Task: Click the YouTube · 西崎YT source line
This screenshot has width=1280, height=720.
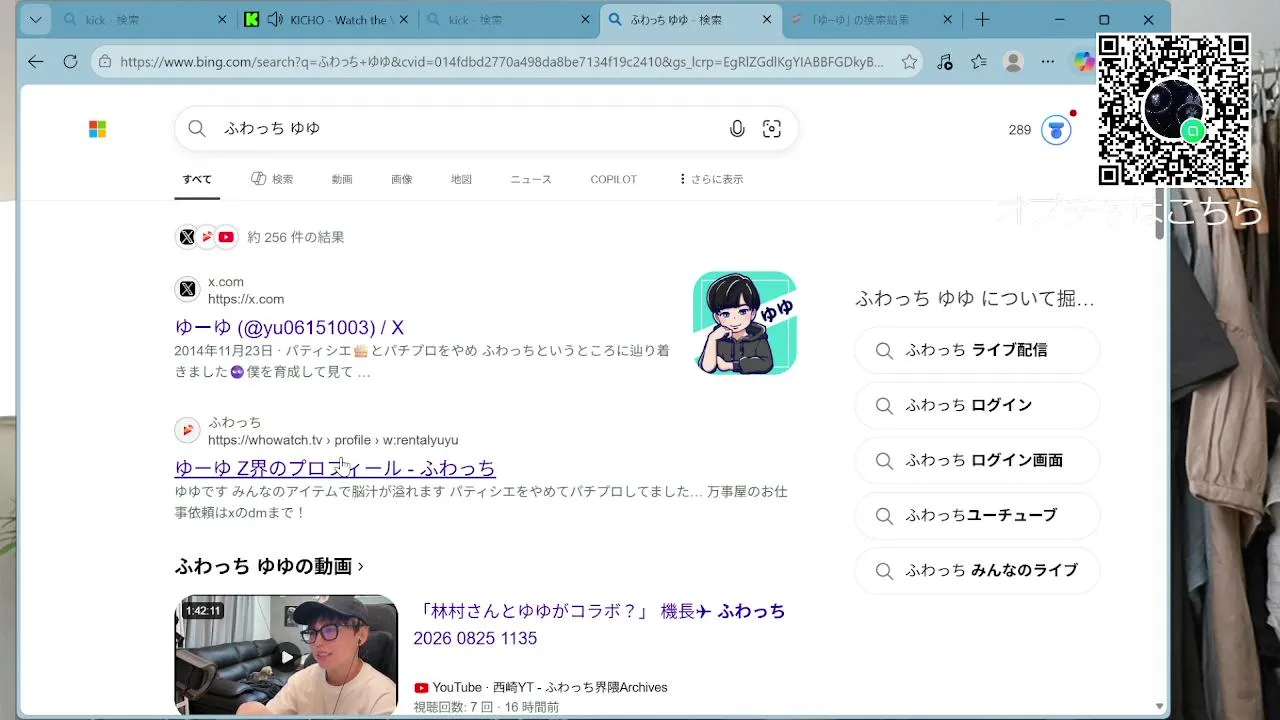Action: (541, 687)
